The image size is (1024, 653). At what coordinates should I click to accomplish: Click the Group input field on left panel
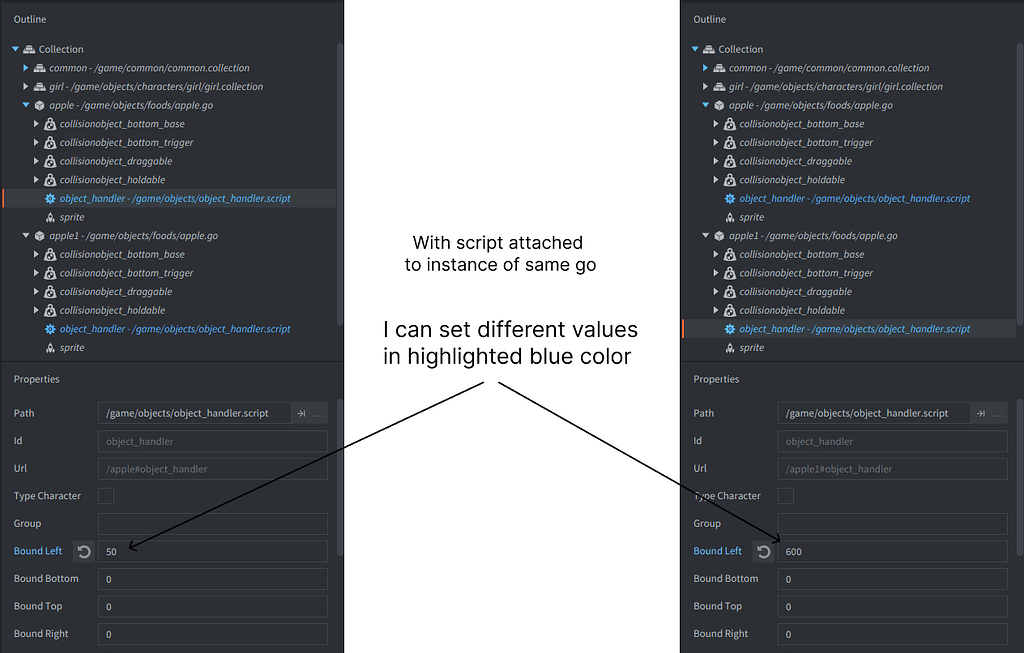(x=213, y=523)
